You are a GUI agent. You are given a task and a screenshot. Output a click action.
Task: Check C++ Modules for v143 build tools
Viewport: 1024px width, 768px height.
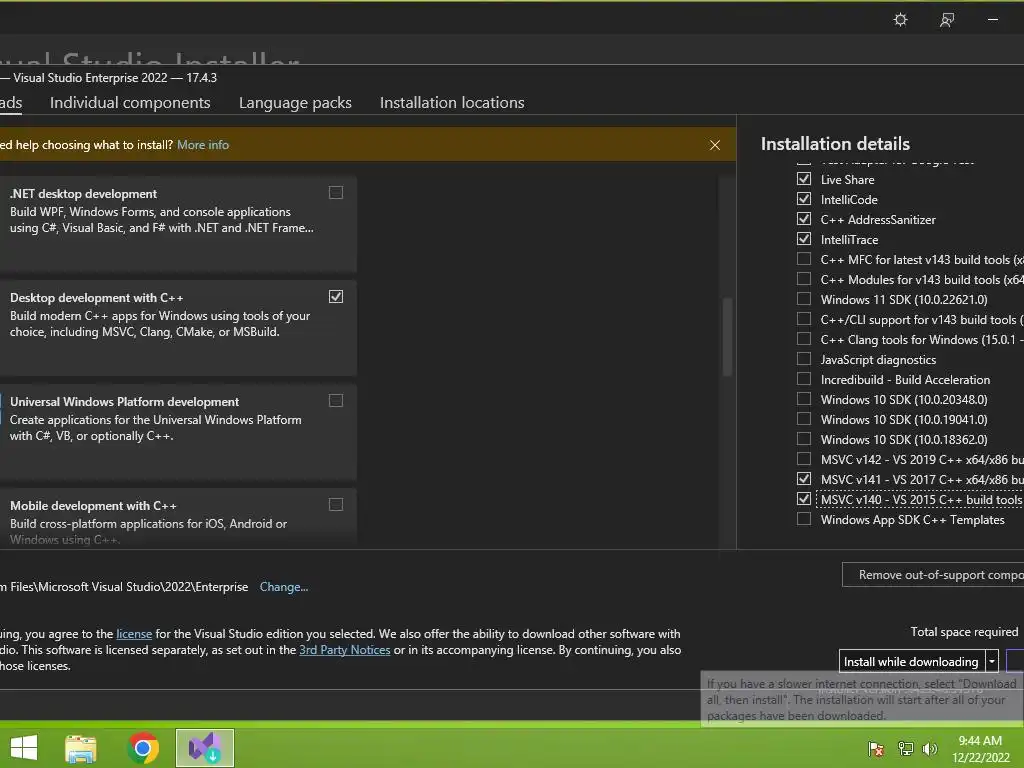coord(804,280)
